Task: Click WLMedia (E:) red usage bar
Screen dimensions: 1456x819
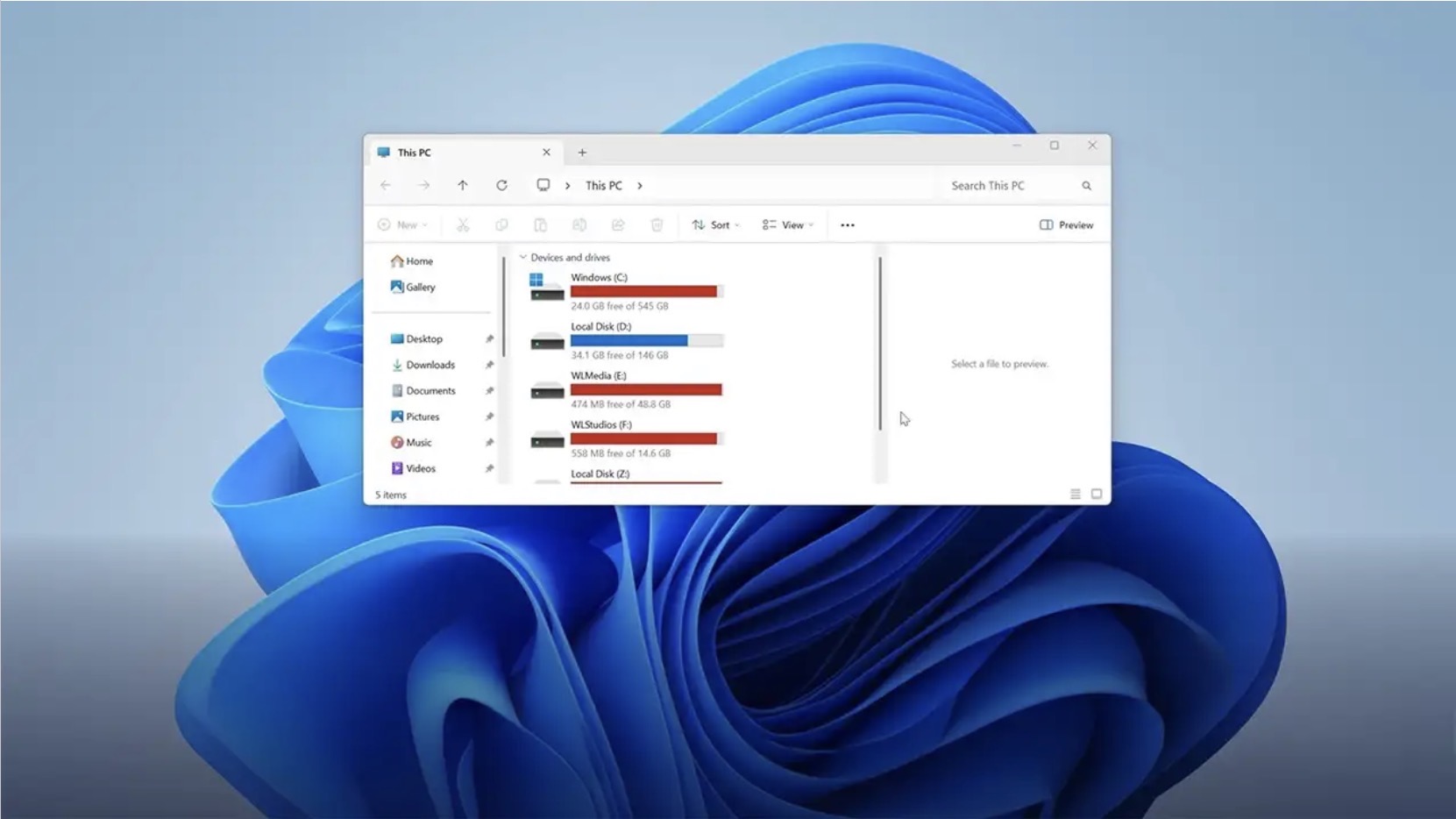Action: pos(647,390)
